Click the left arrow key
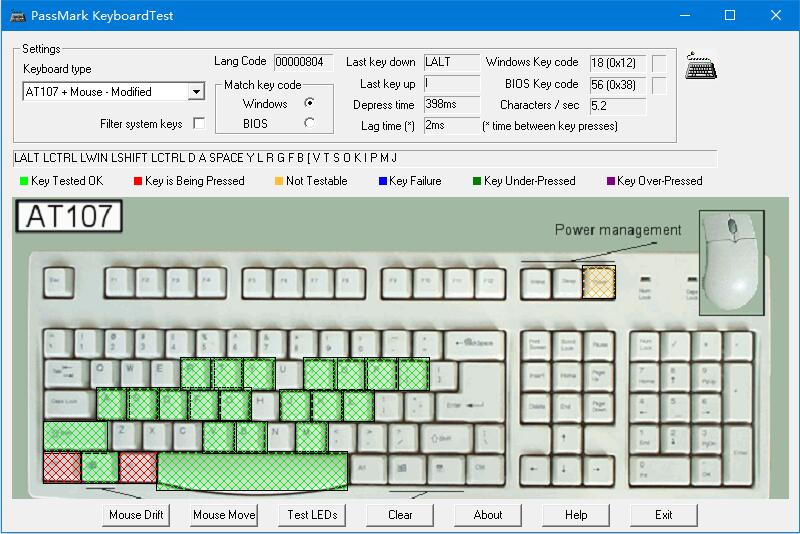 [535, 470]
